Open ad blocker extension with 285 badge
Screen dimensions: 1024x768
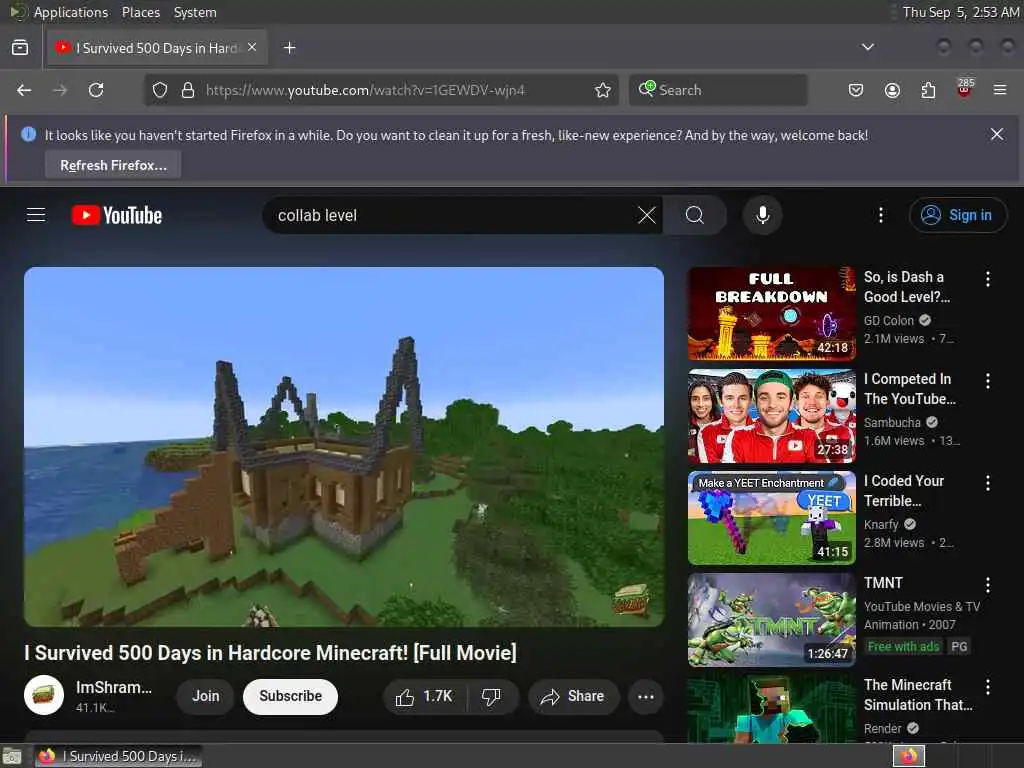[965, 89]
